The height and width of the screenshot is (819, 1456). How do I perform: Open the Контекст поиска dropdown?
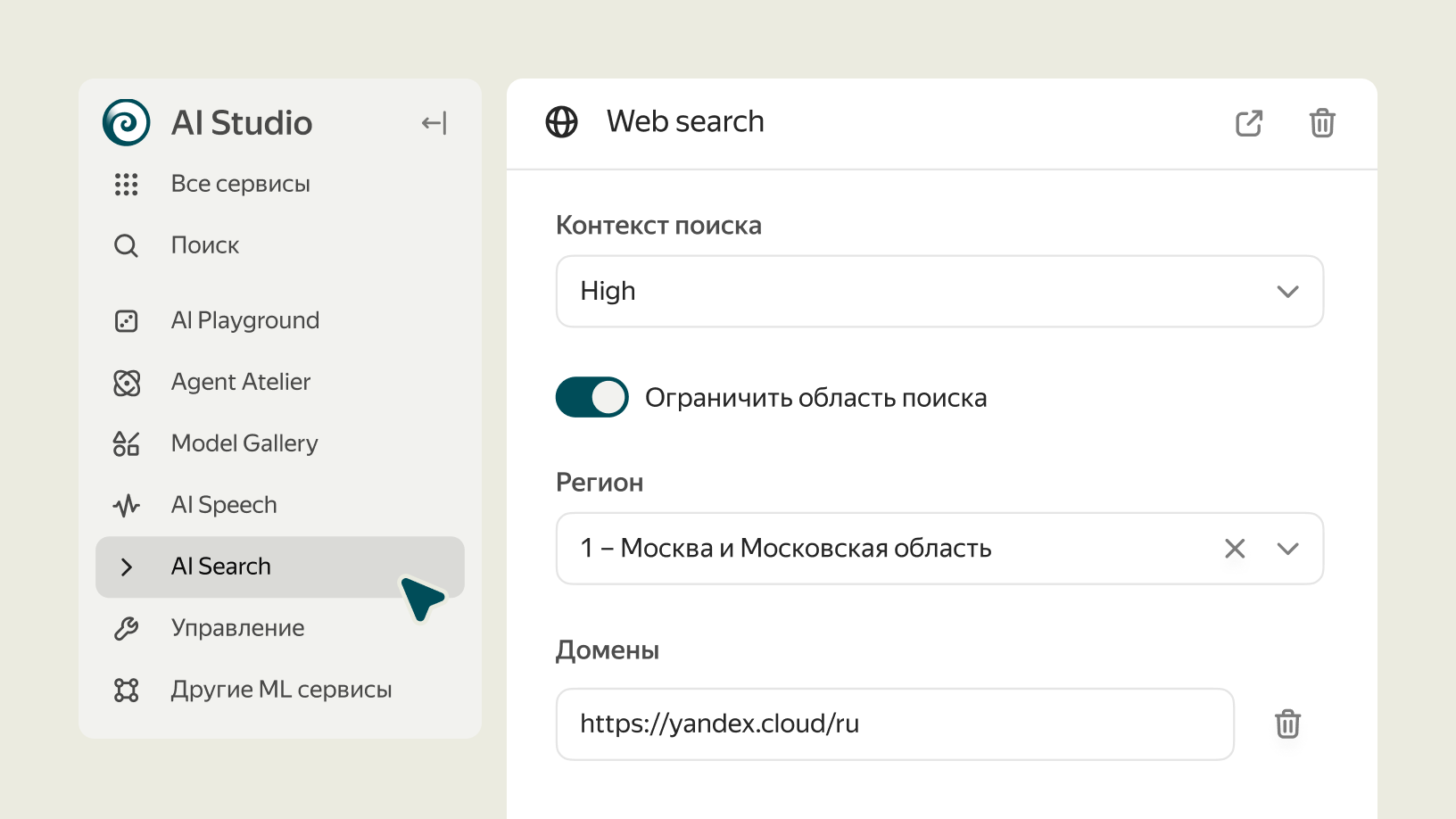tap(939, 292)
